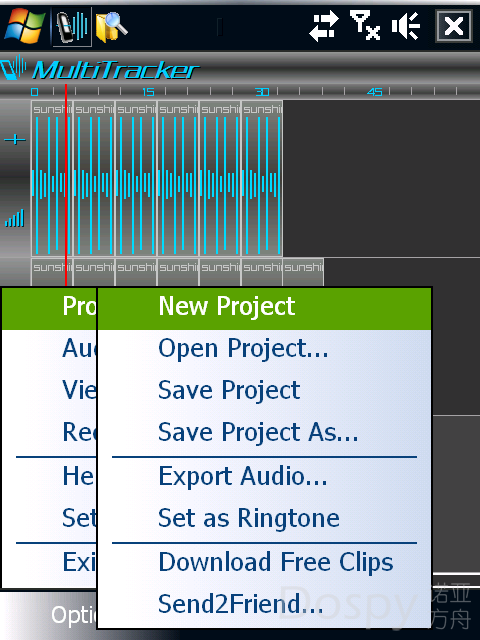480x640 pixels.
Task: Tap the no-signal antenna icon
Action: pyautogui.click(x=364, y=25)
